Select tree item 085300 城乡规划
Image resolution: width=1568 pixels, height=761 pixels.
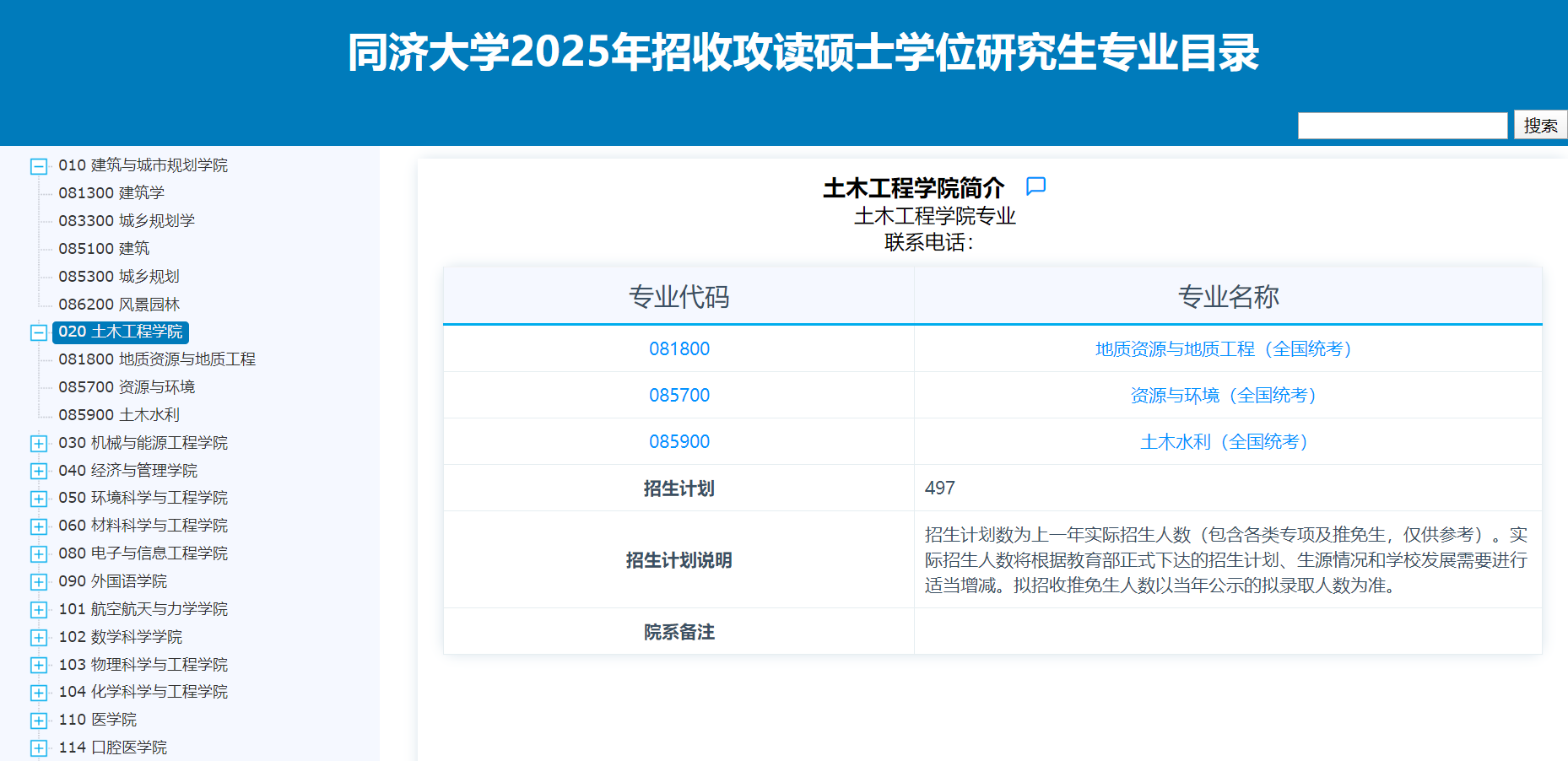click(119, 277)
